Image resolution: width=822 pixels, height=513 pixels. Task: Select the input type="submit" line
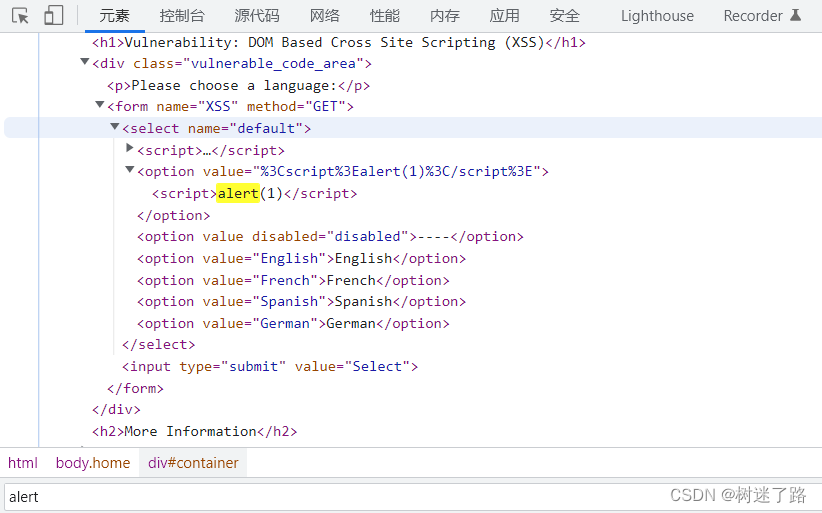(270, 366)
